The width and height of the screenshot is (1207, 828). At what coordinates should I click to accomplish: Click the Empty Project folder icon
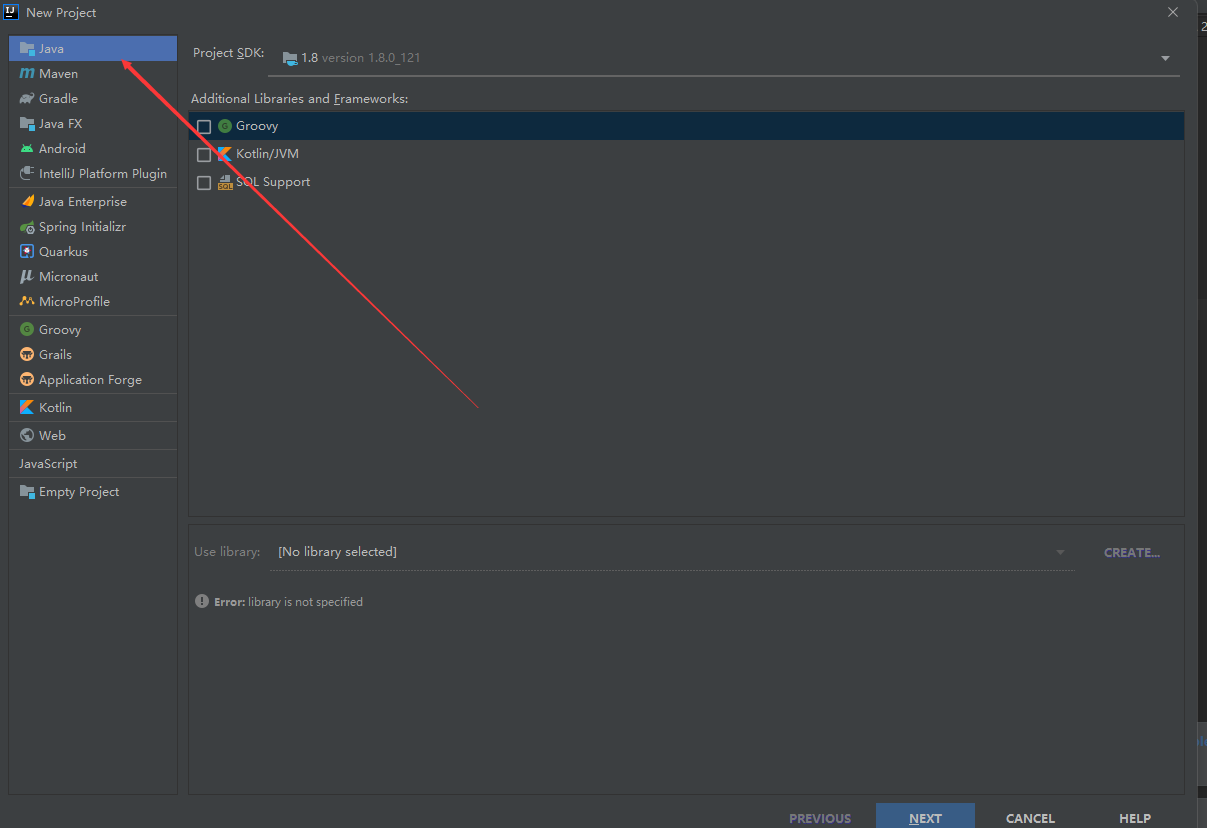pos(27,491)
